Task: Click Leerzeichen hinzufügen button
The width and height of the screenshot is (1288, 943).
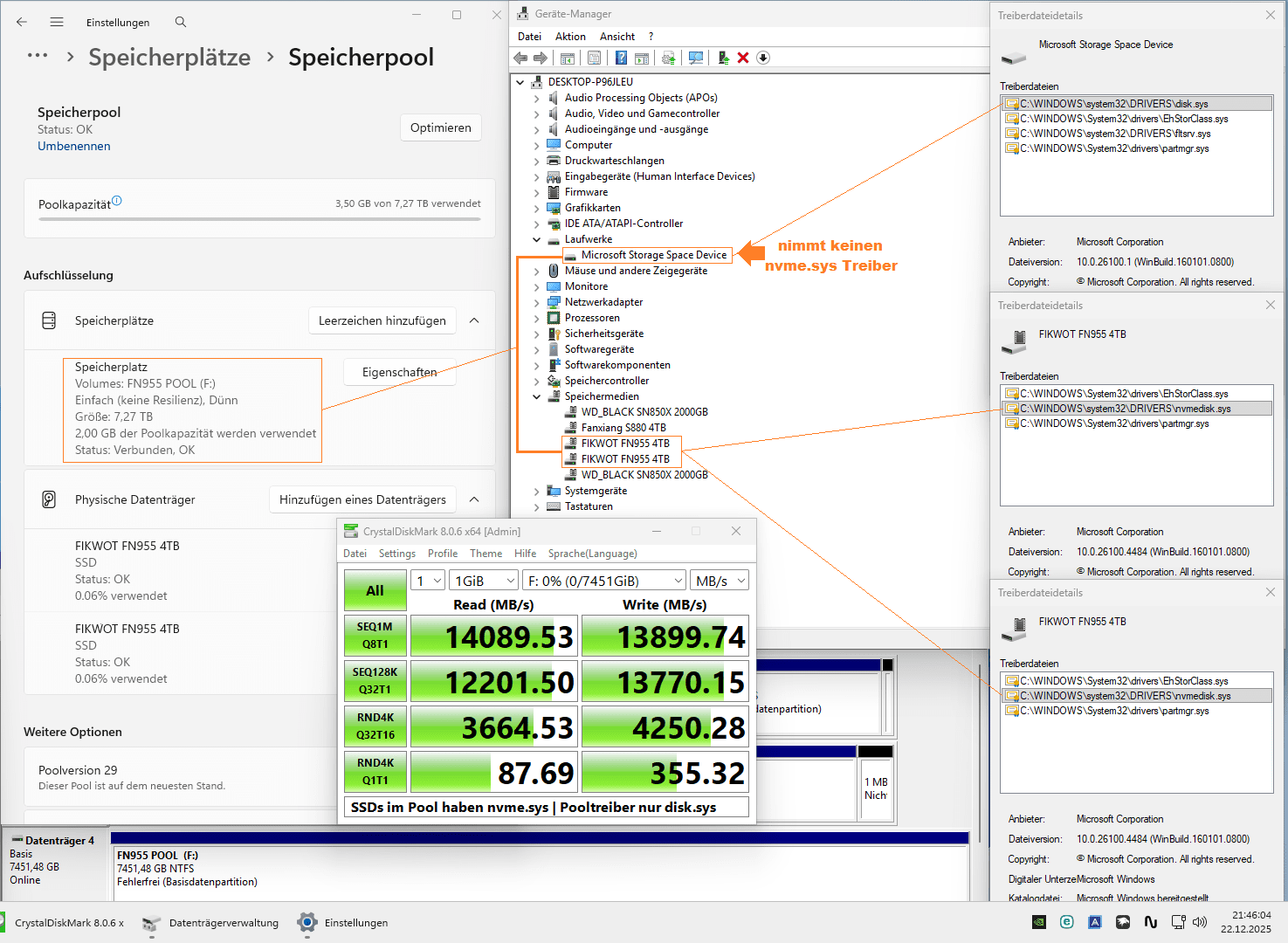Action: (382, 320)
